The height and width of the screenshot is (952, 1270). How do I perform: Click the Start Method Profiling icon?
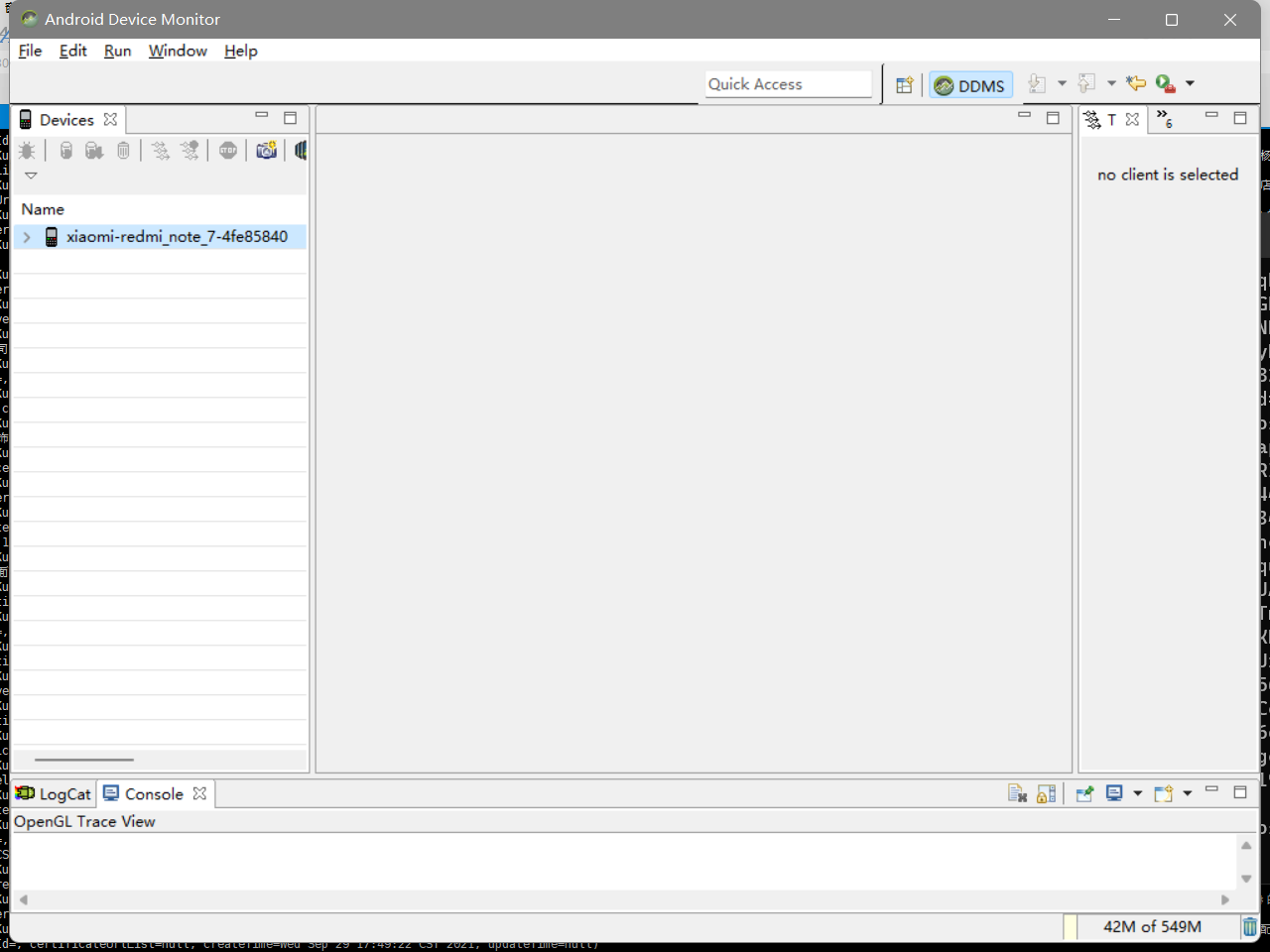(x=190, y=151)
